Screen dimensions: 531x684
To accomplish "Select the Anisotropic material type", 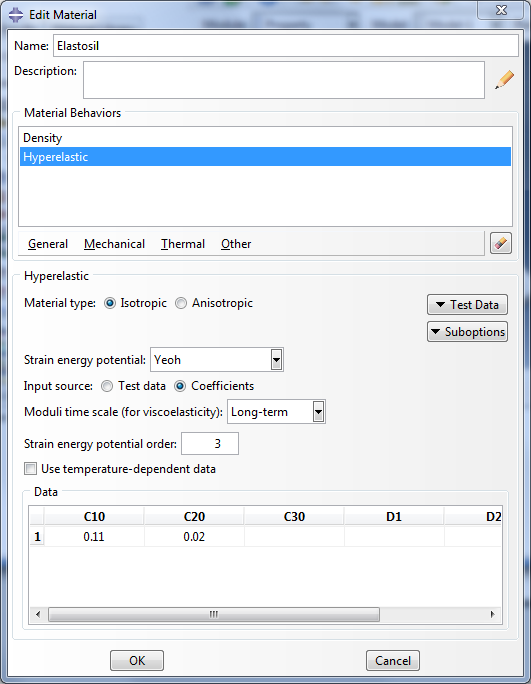I will 181,303.
